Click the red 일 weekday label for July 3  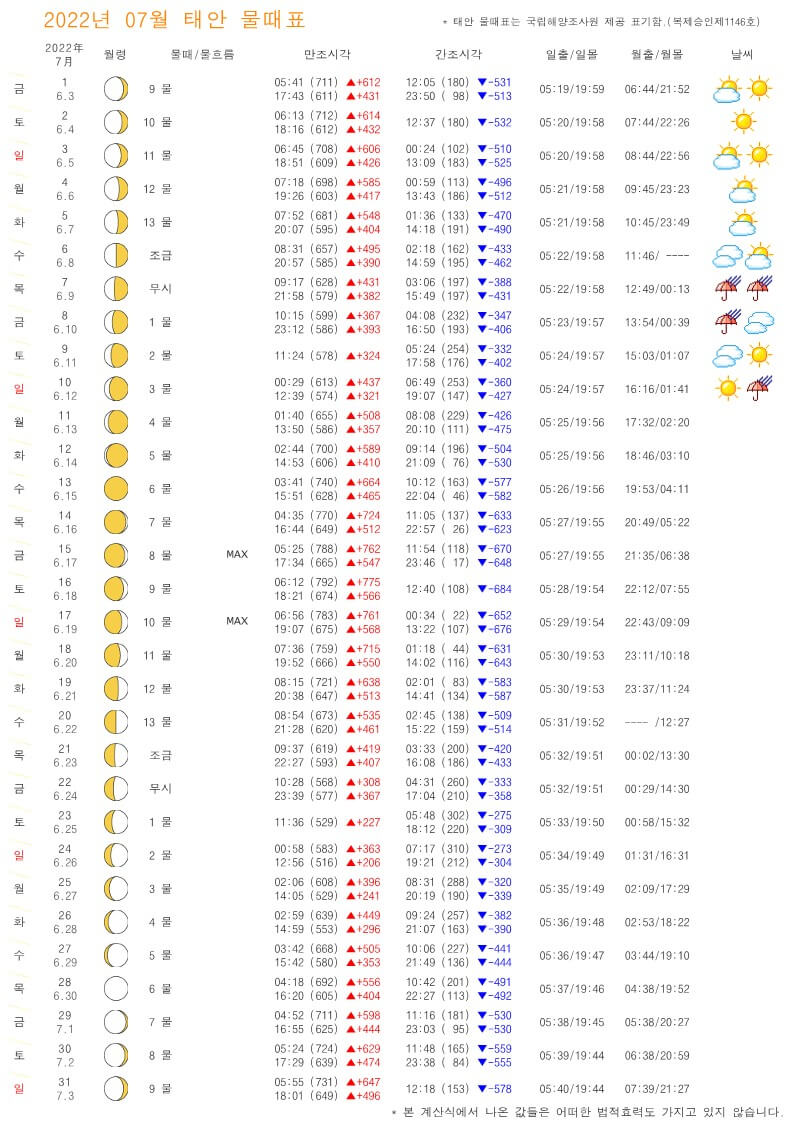(19, 155)
